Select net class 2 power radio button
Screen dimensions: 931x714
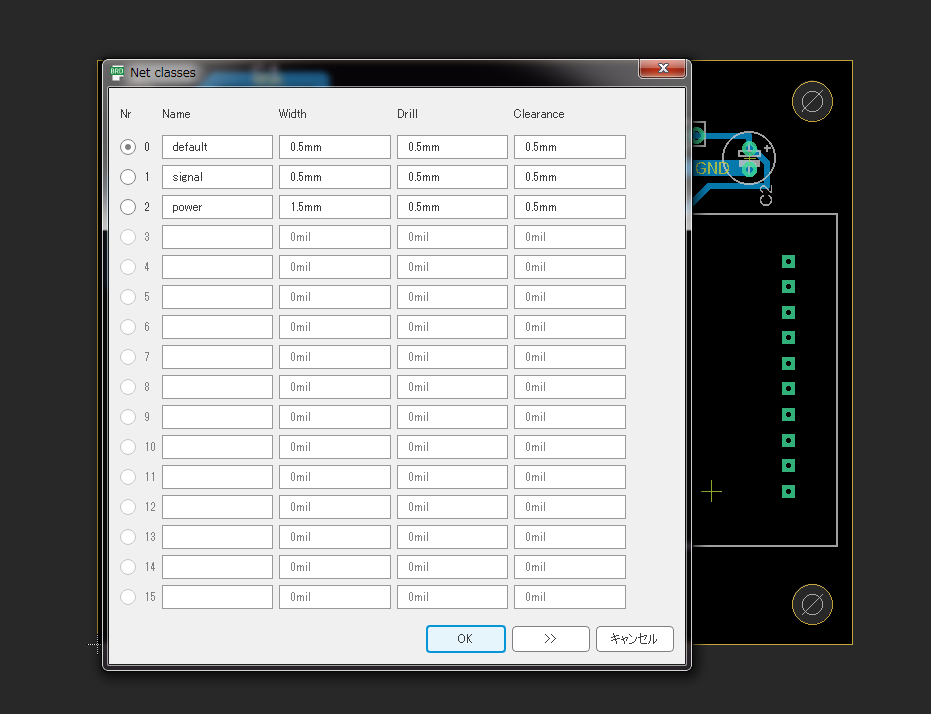[128, 207]
